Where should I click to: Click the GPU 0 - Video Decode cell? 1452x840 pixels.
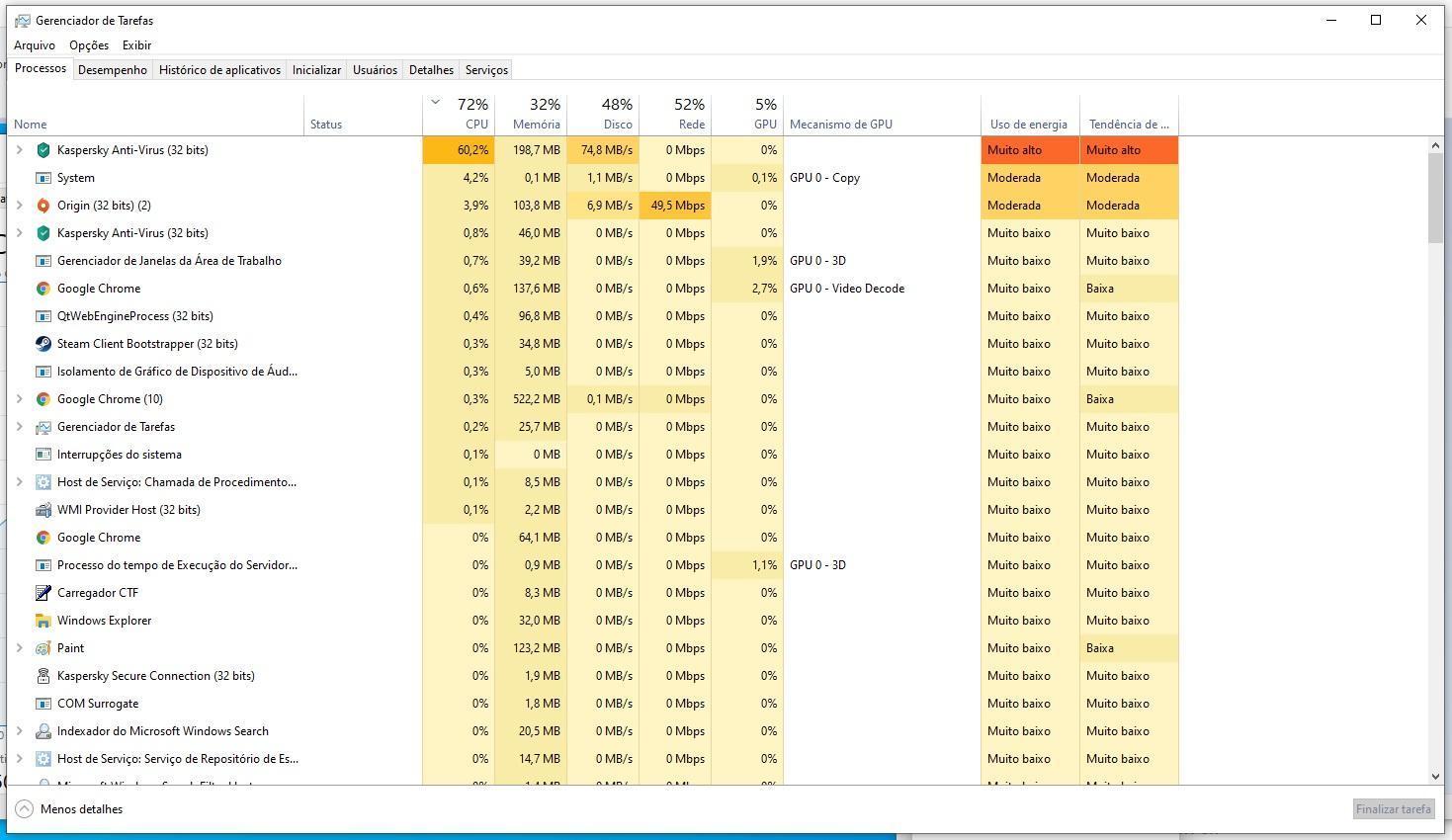(x=882, y=289)
